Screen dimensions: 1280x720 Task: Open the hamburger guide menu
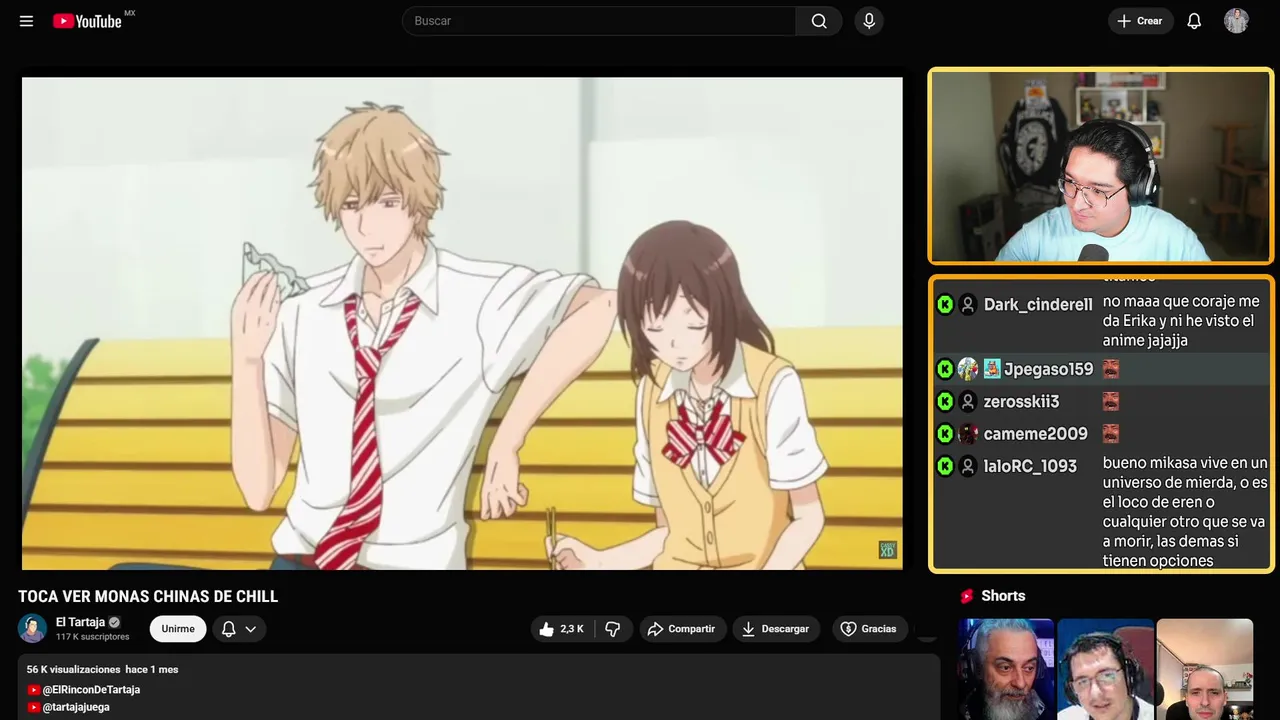[26, 21]
